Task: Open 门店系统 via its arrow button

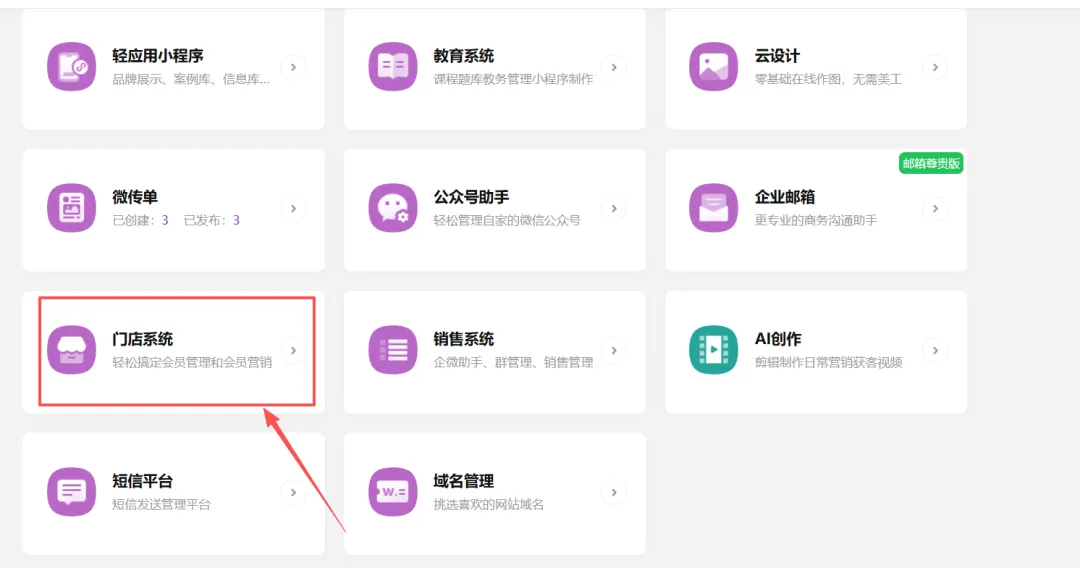Action: pos(293,350)
